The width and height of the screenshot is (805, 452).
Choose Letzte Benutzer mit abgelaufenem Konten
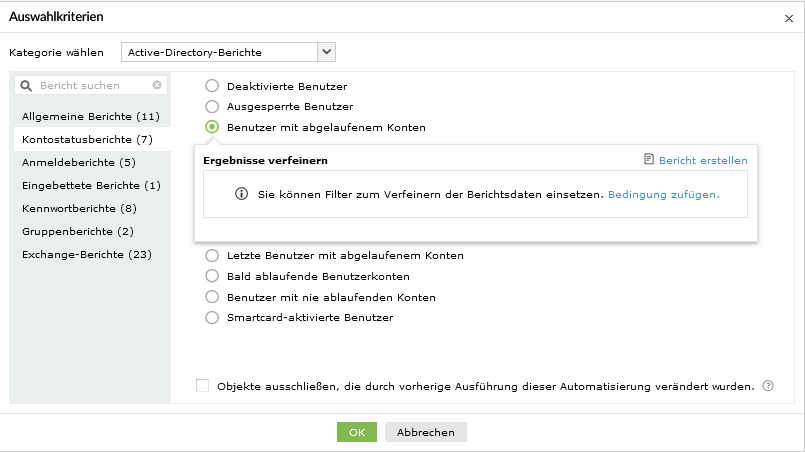pyautogui.click(x=212, y=255)
